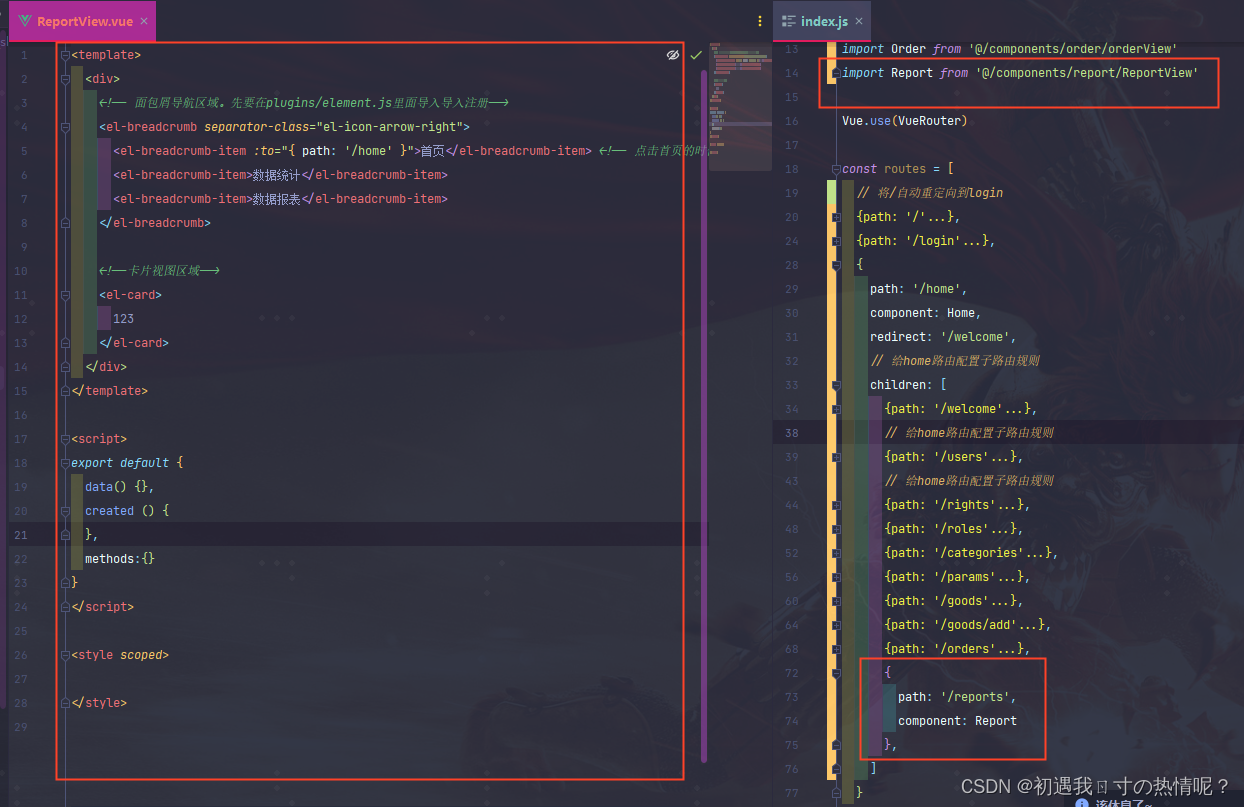The height and width of the screenshot is (807, 1244).
Task: Expand the folded '/goods' route on line 60
Action: (836, 601)
